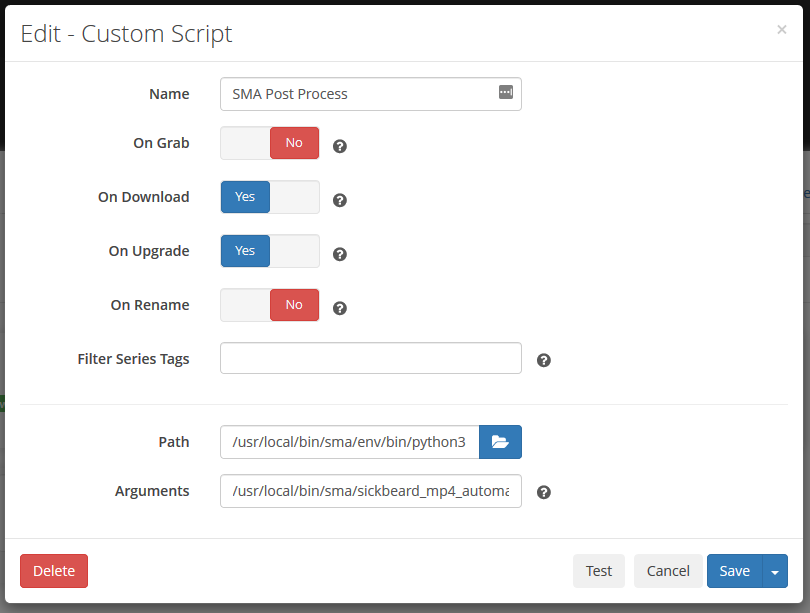View the On Rename help icon
Viewport: 810px width, 613px height.
pos(339,308)
